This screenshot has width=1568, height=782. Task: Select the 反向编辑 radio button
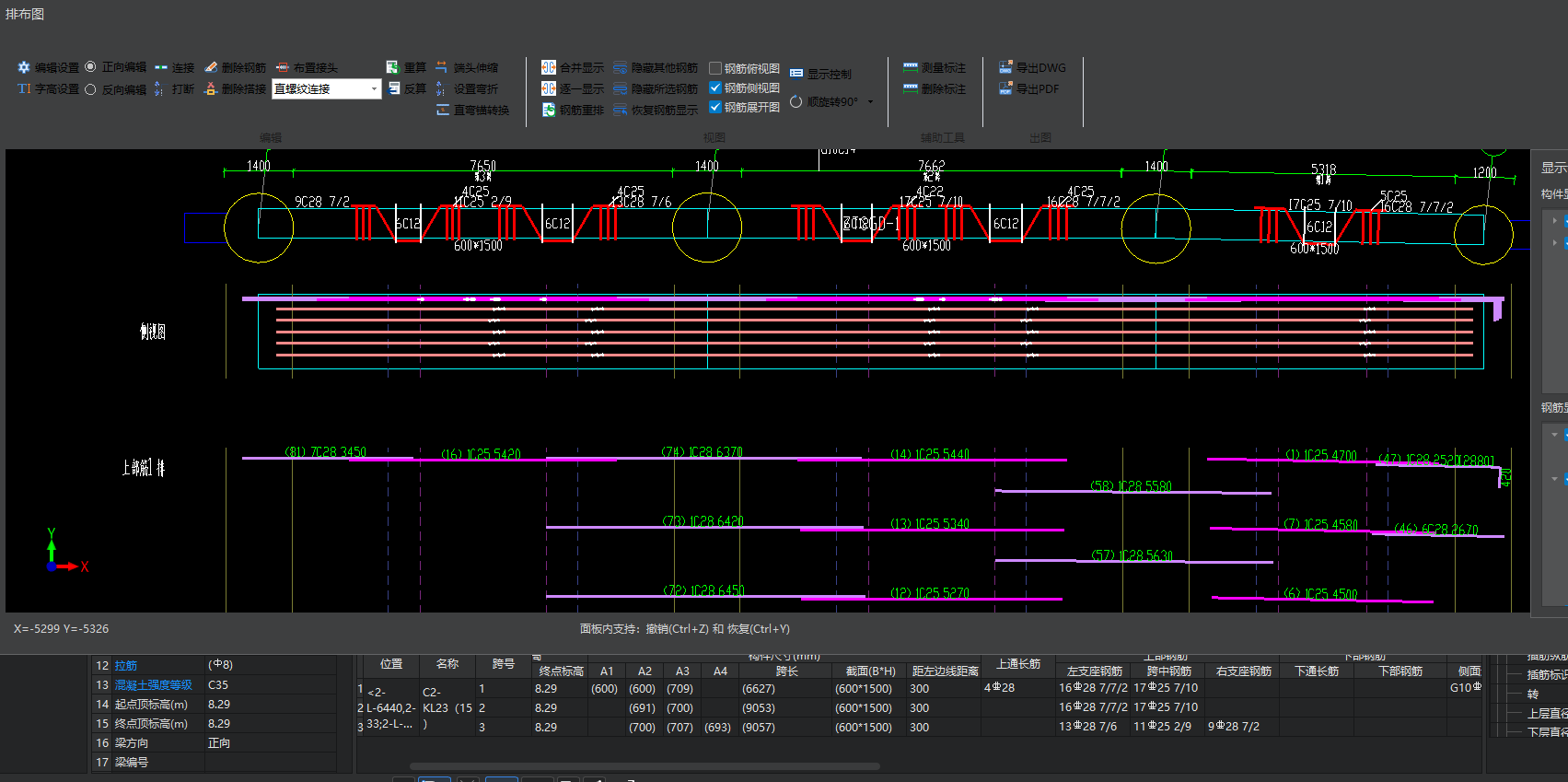(90, 89)
